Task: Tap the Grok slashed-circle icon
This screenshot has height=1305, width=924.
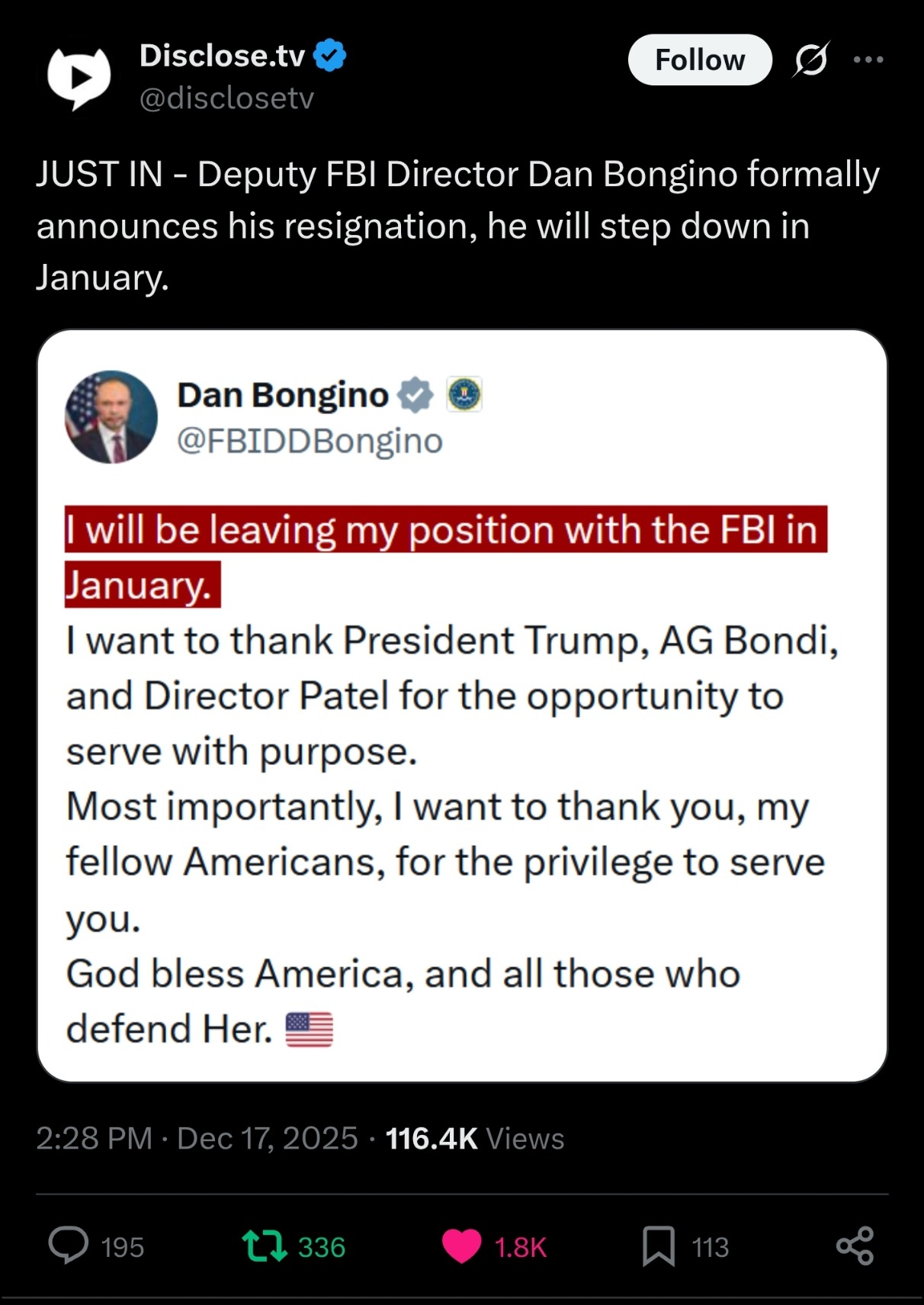Action: tap(810, 59)
